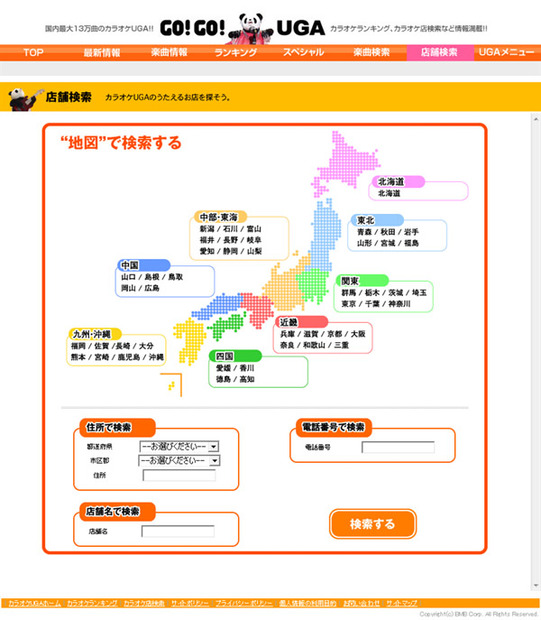This screenshot has width=541, height=620.
Task: Click the 宮城 prefecture link
Action: [x=388, y=243]
